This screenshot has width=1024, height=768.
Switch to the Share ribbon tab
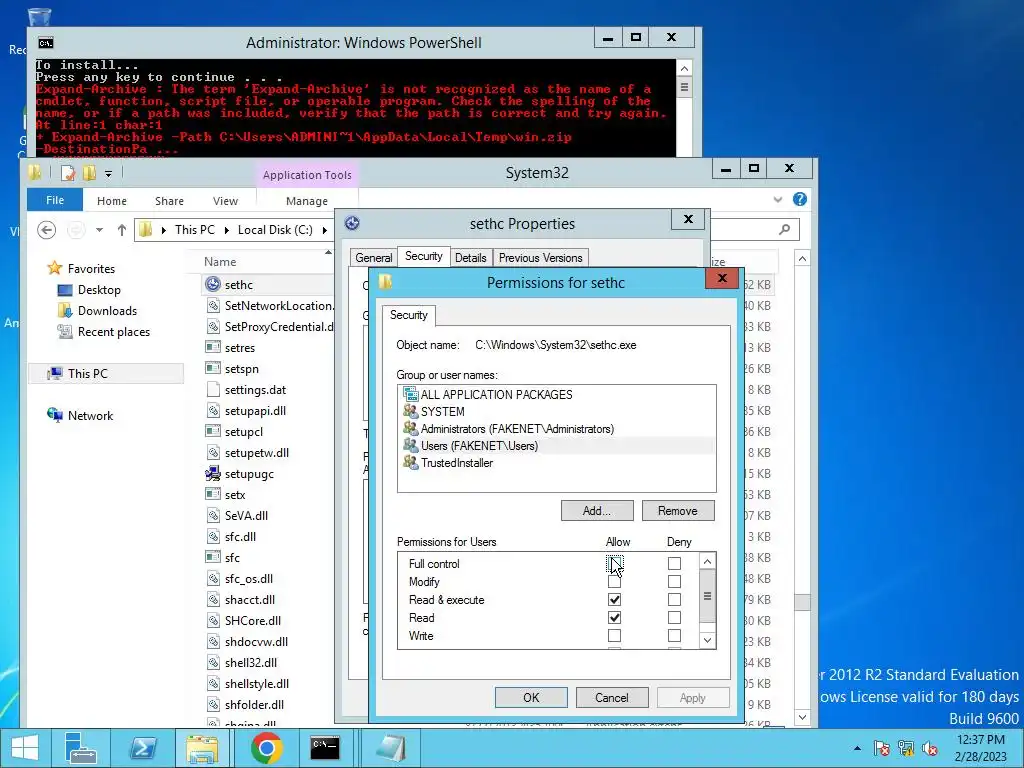(169, 201)
